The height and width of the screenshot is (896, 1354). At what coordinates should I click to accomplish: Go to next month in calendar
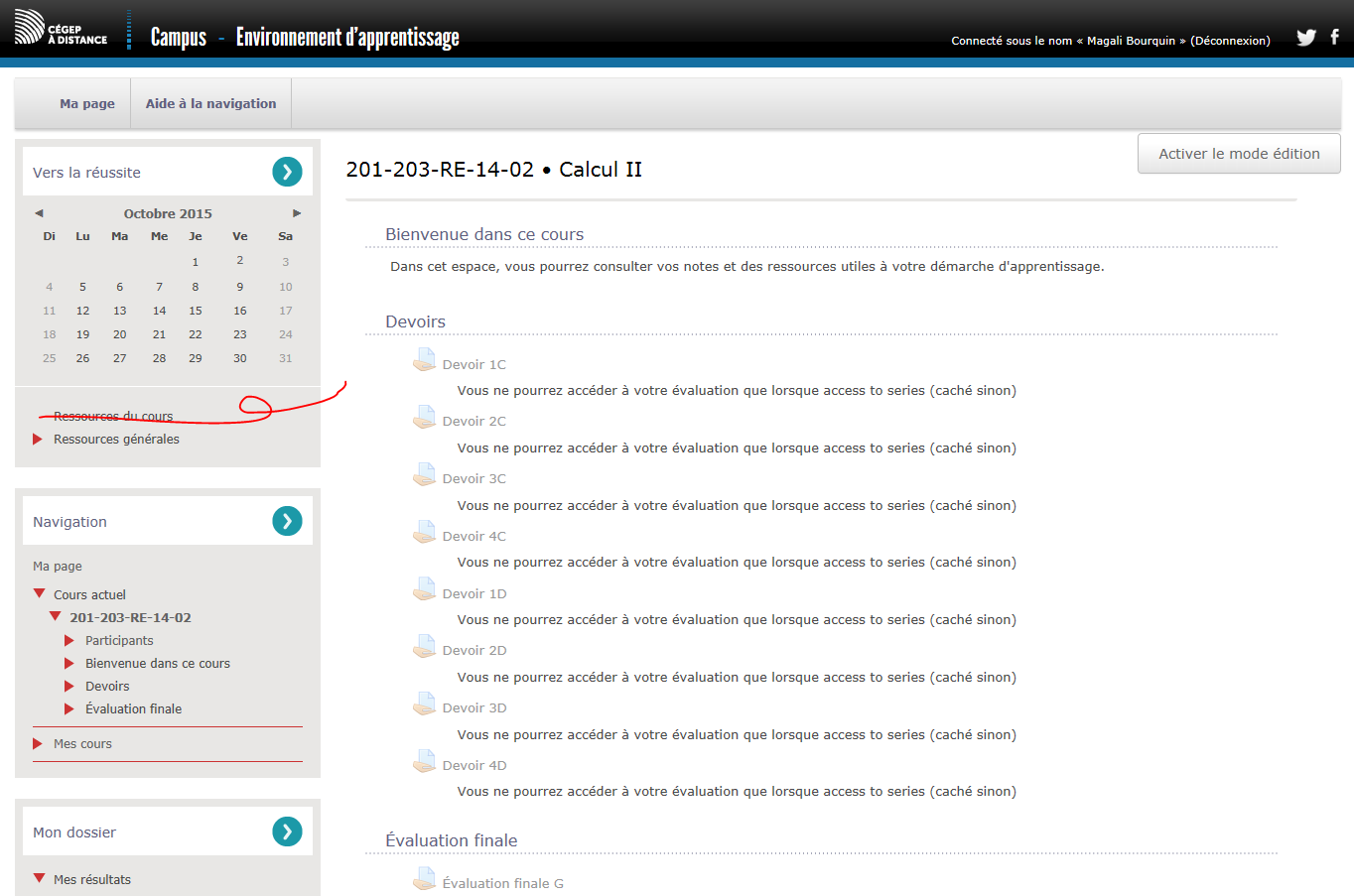297,213
